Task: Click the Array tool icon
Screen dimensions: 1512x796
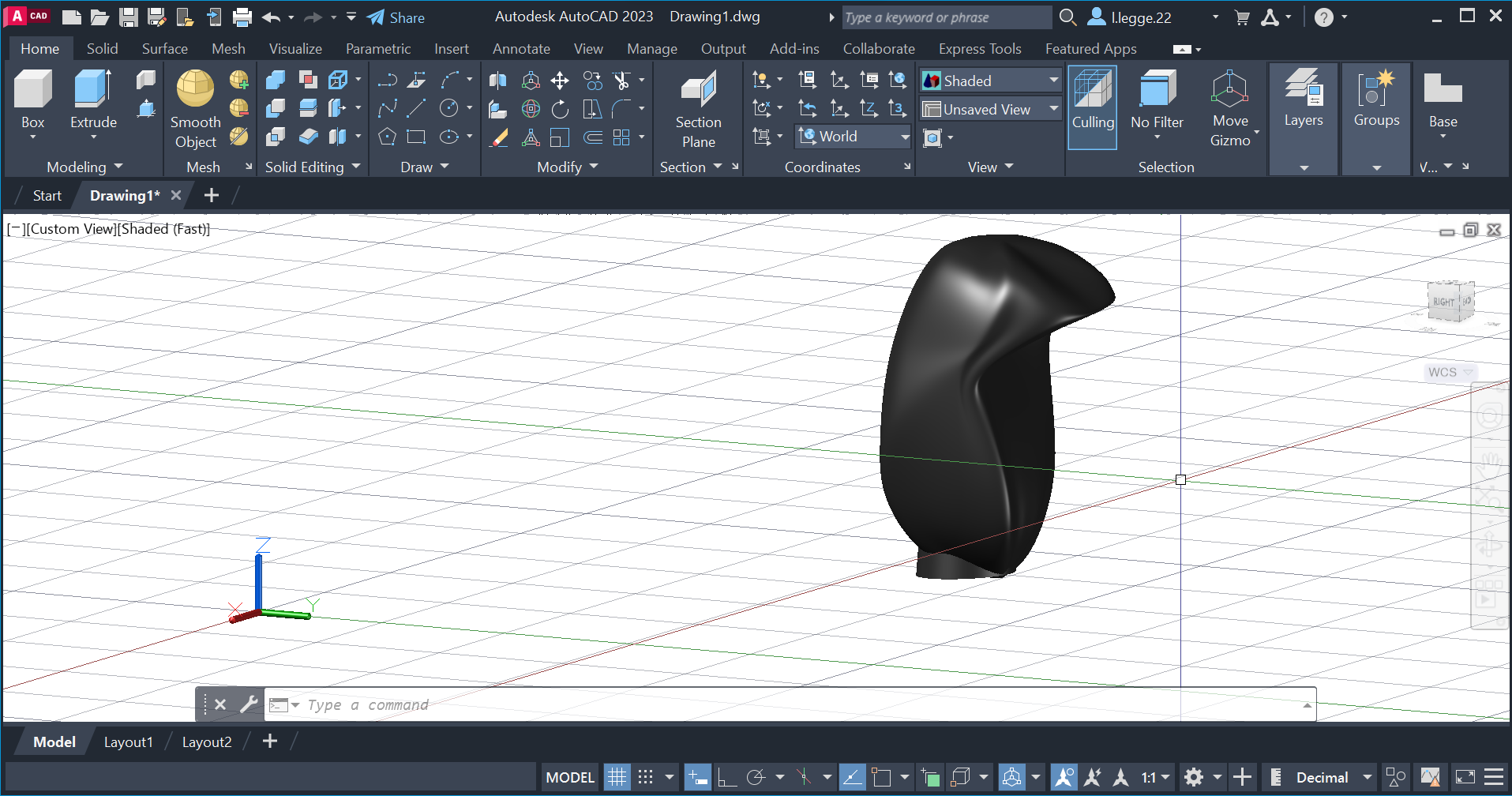Action: point(621,137)
